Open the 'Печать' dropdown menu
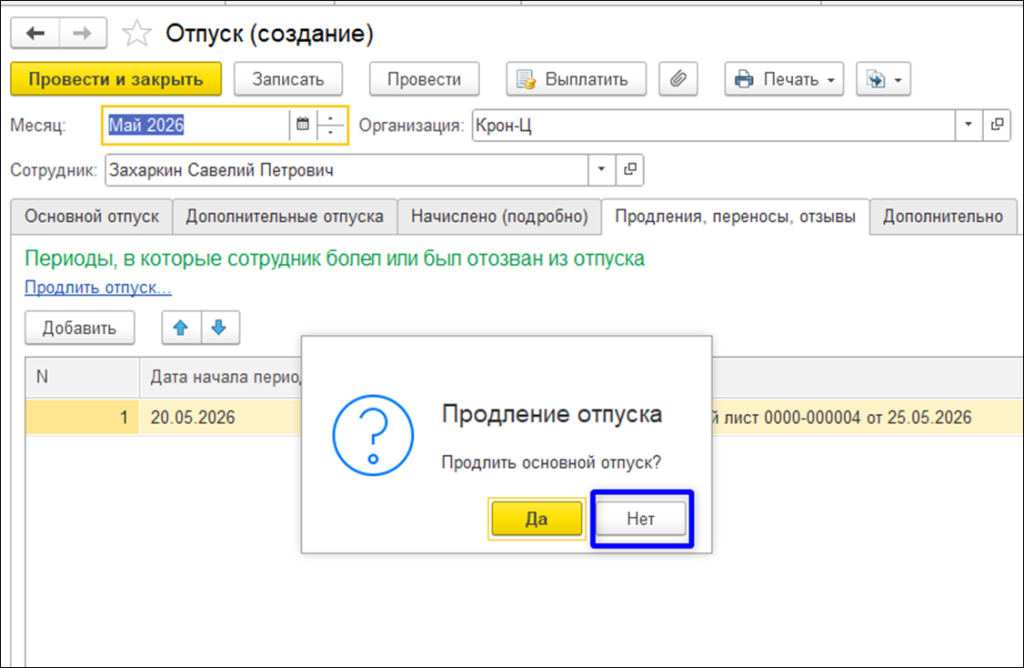The image size is (1024, 668). 784,80
